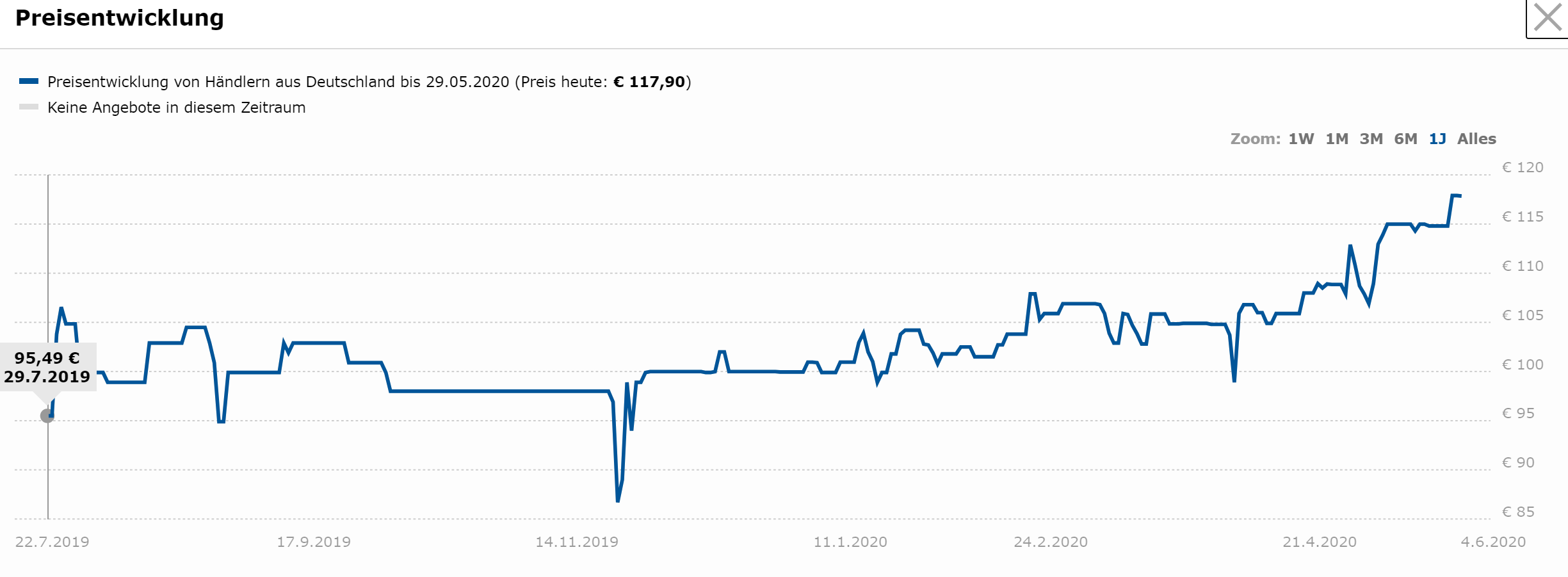Show full history with Alles
The width and height of the screenshot is (1568, 577).
(x=1476, y=139)
